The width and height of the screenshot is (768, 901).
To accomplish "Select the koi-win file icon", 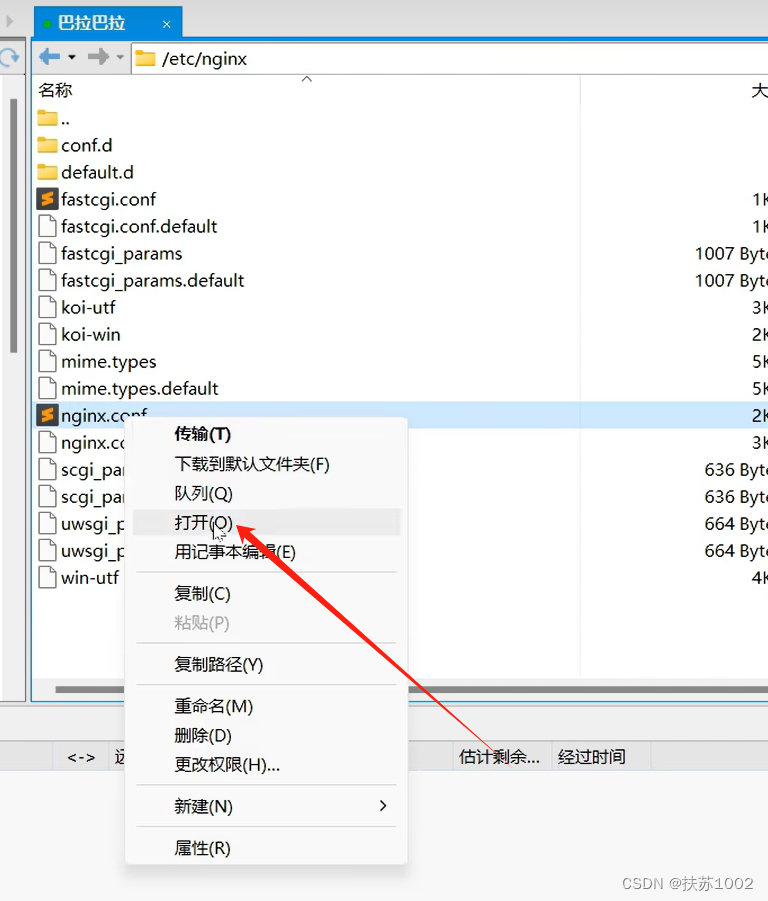I will pyautogui.click(x=48, y=334).
